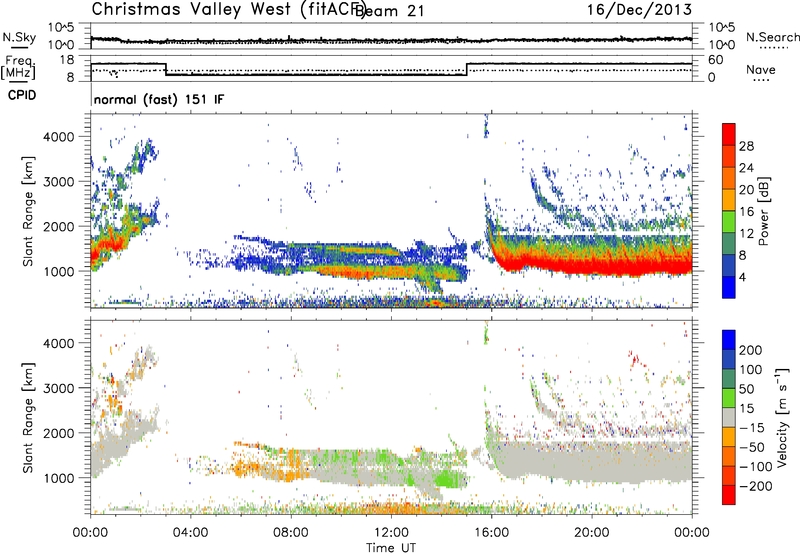Click the sky noise trace in top panel

pos(391,40)
